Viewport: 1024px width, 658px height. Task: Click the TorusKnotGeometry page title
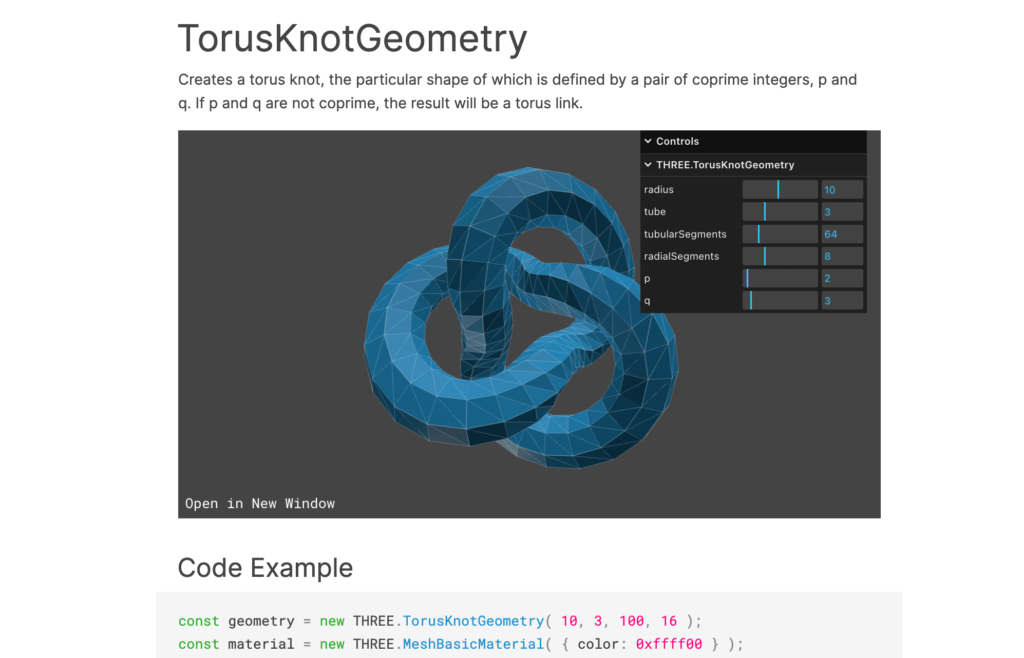point(352,39)
